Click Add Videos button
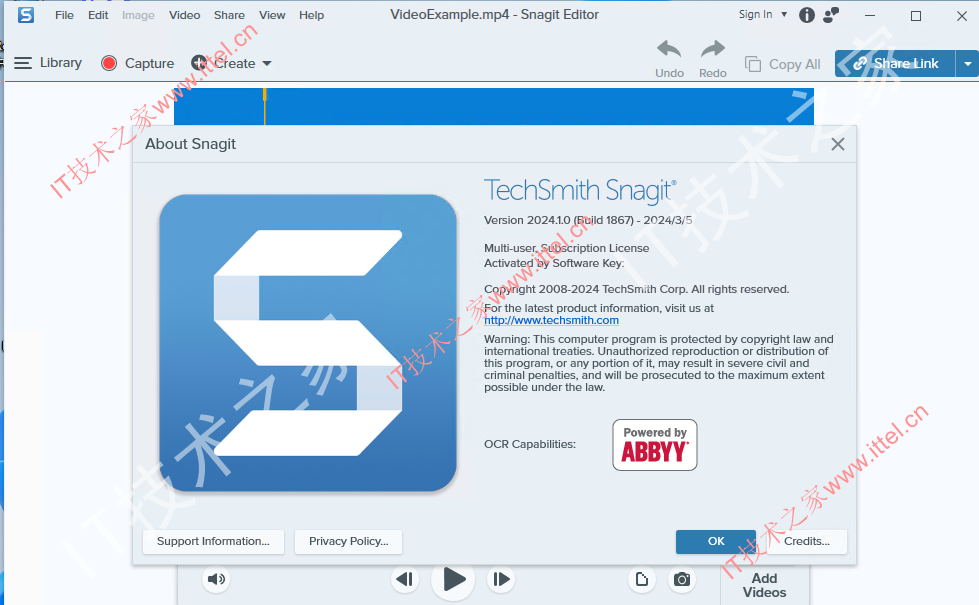979x605 pixels. pyautogui.click(x=765, y=586)
